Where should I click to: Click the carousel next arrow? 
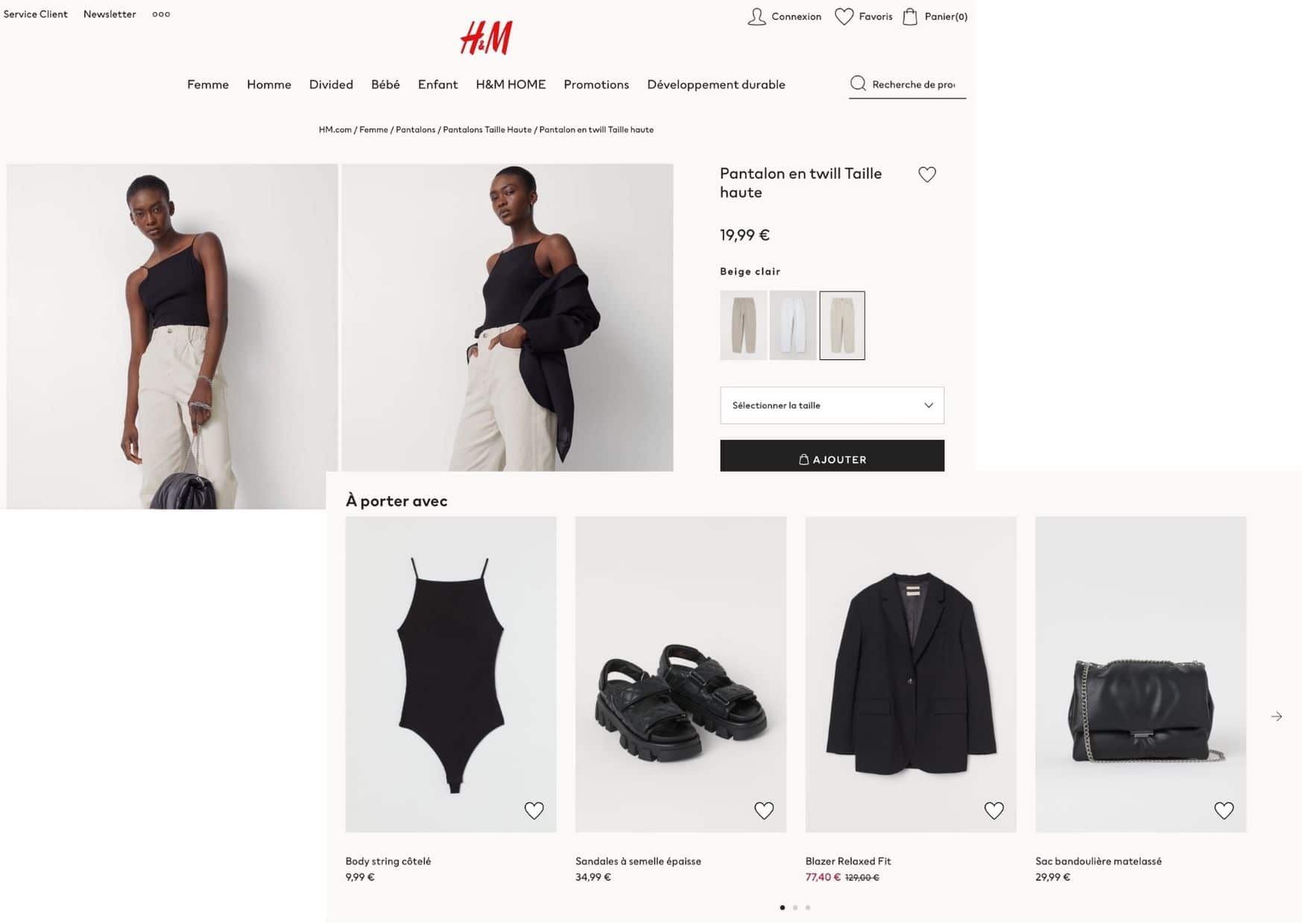coord(1276,716)
